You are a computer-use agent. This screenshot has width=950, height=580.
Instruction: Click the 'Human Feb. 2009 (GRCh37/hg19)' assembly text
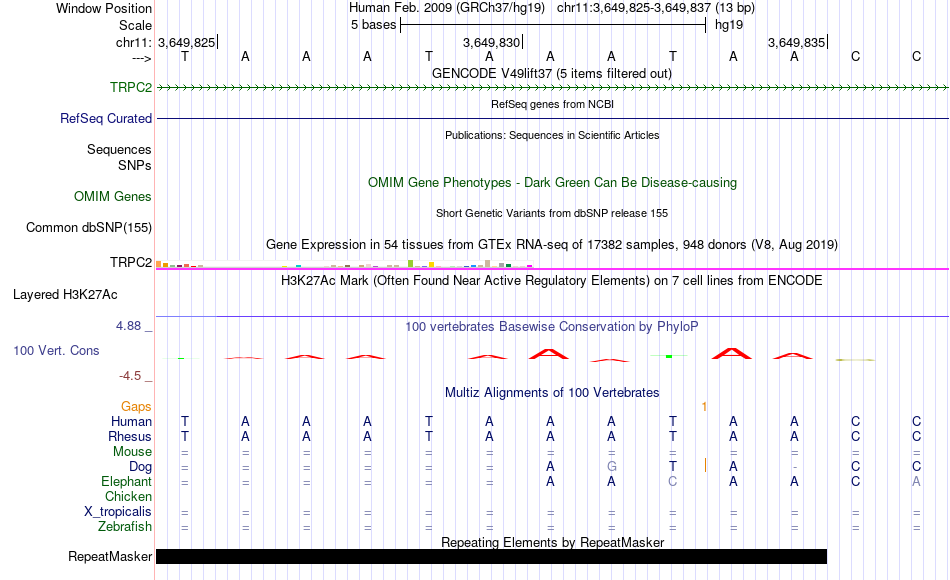(447, 8)
